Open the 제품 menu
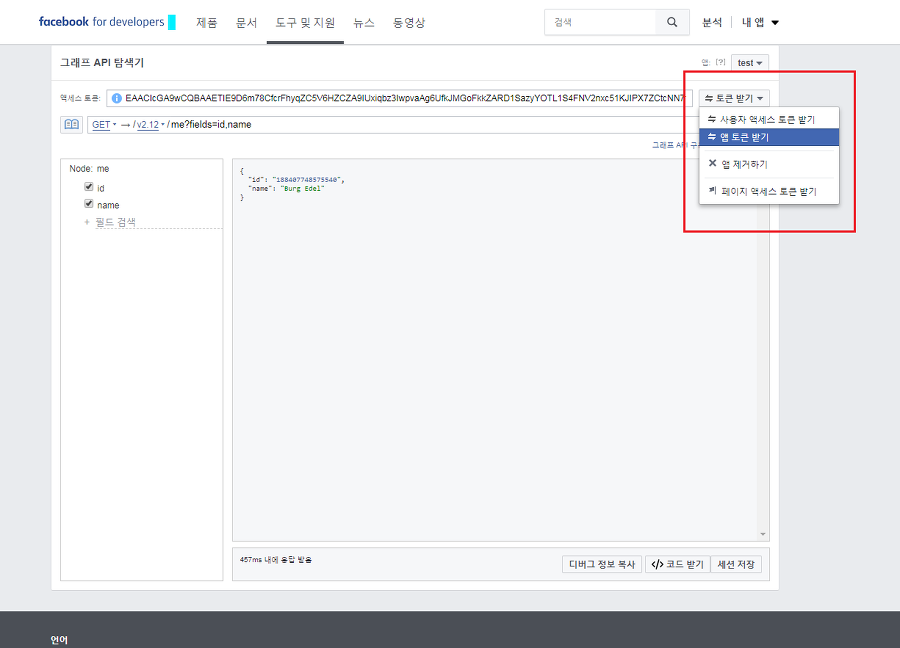Image resolution: width=900 pixels, height=648 pixels. point(207,22)
